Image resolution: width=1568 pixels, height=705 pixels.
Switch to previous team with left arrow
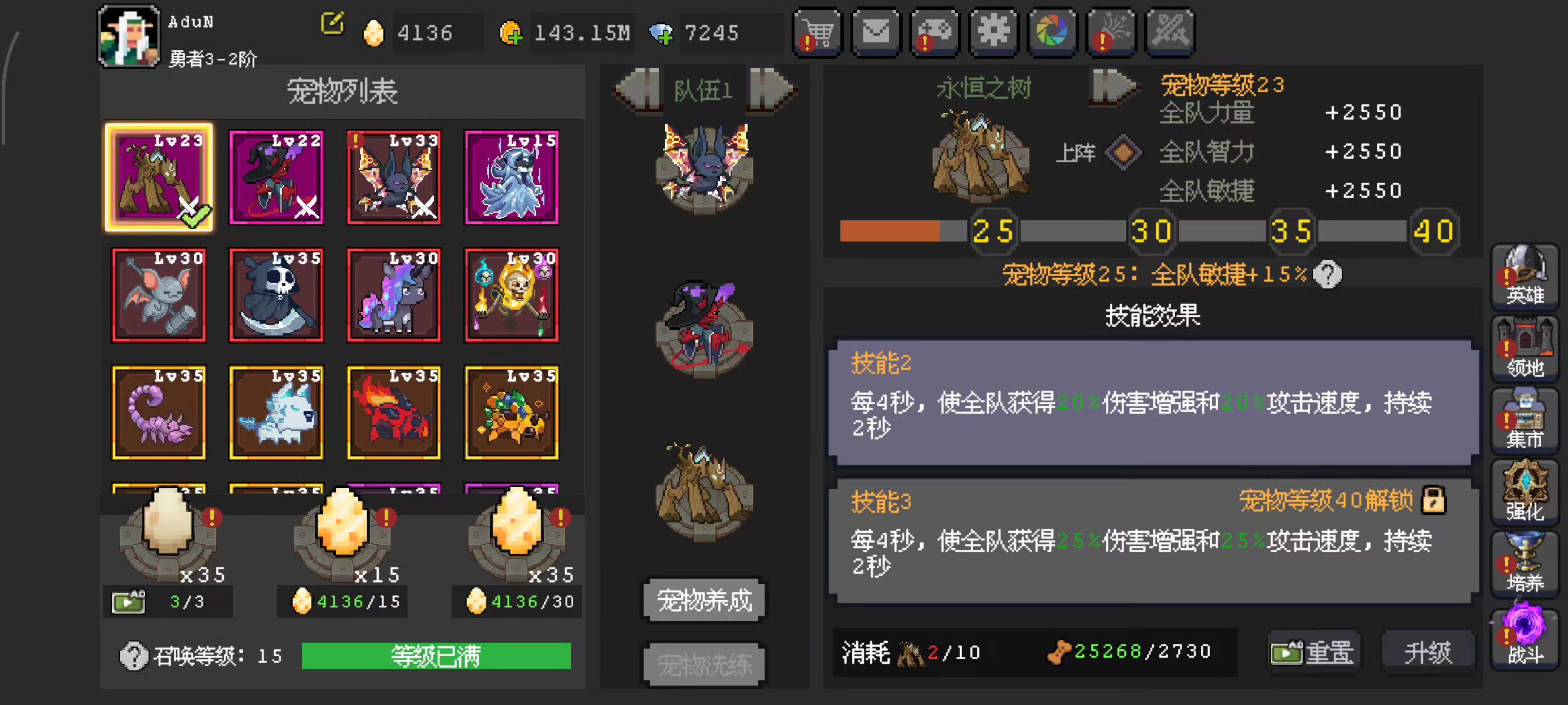(637, 90)
